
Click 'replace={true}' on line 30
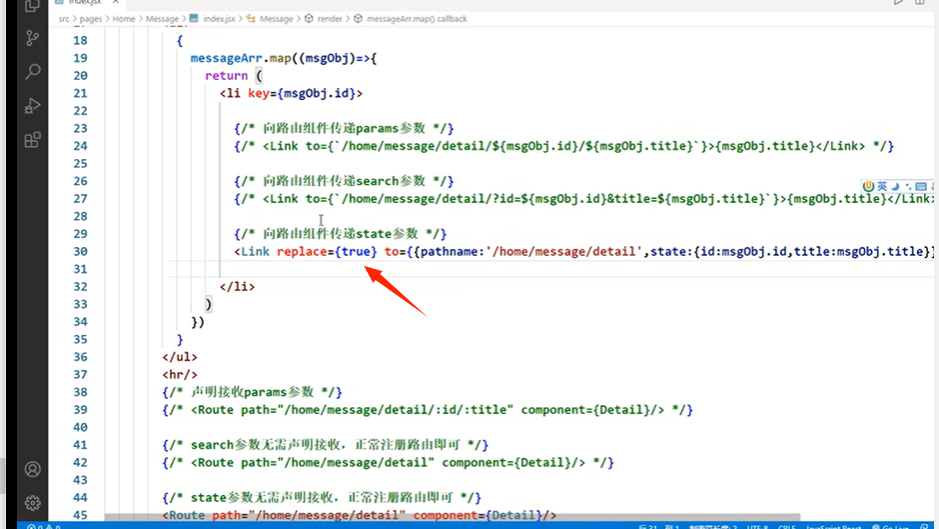(x=327, y=251)
